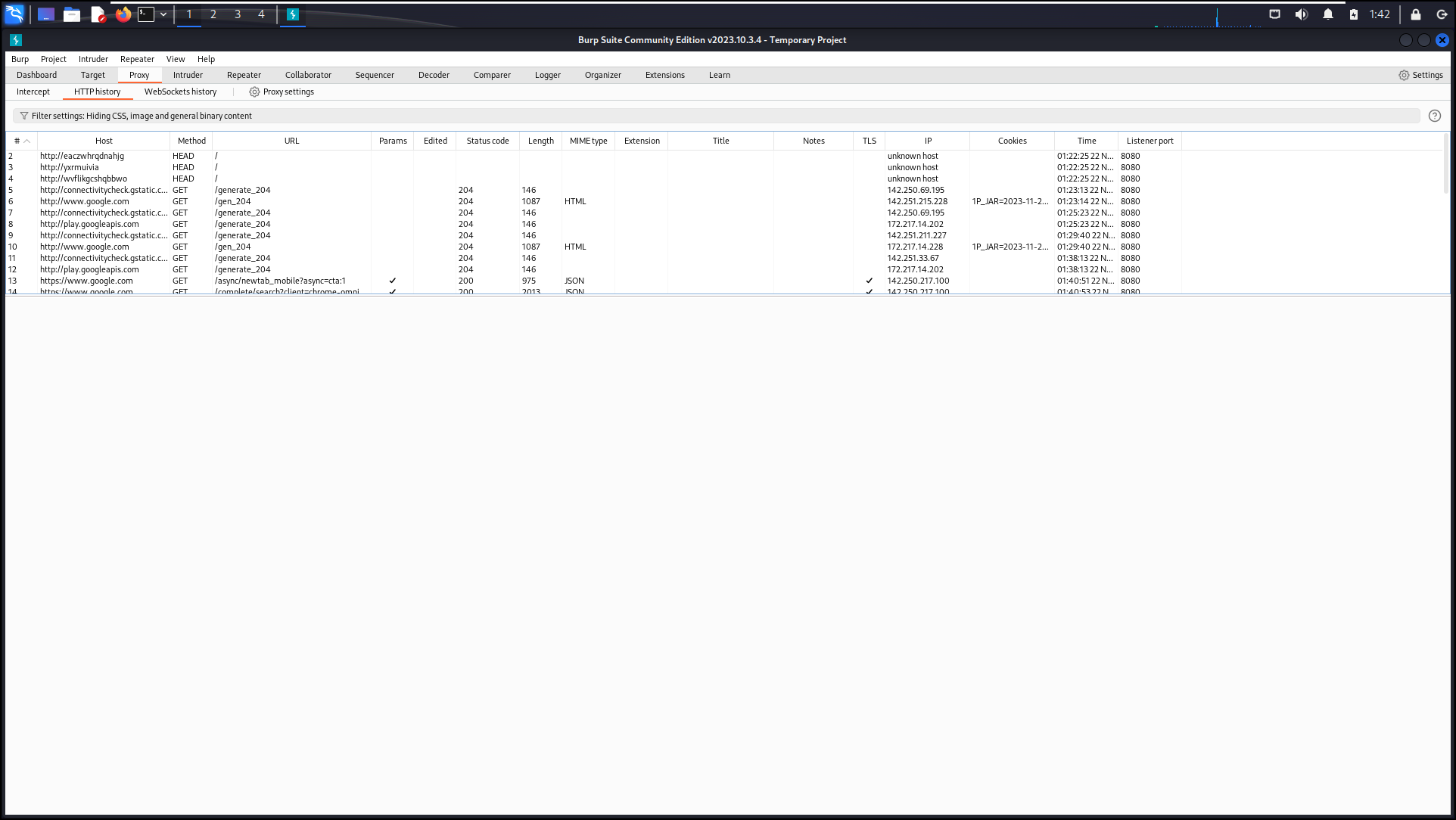Switch to the Extensions tab

click(x=664, y=75)
